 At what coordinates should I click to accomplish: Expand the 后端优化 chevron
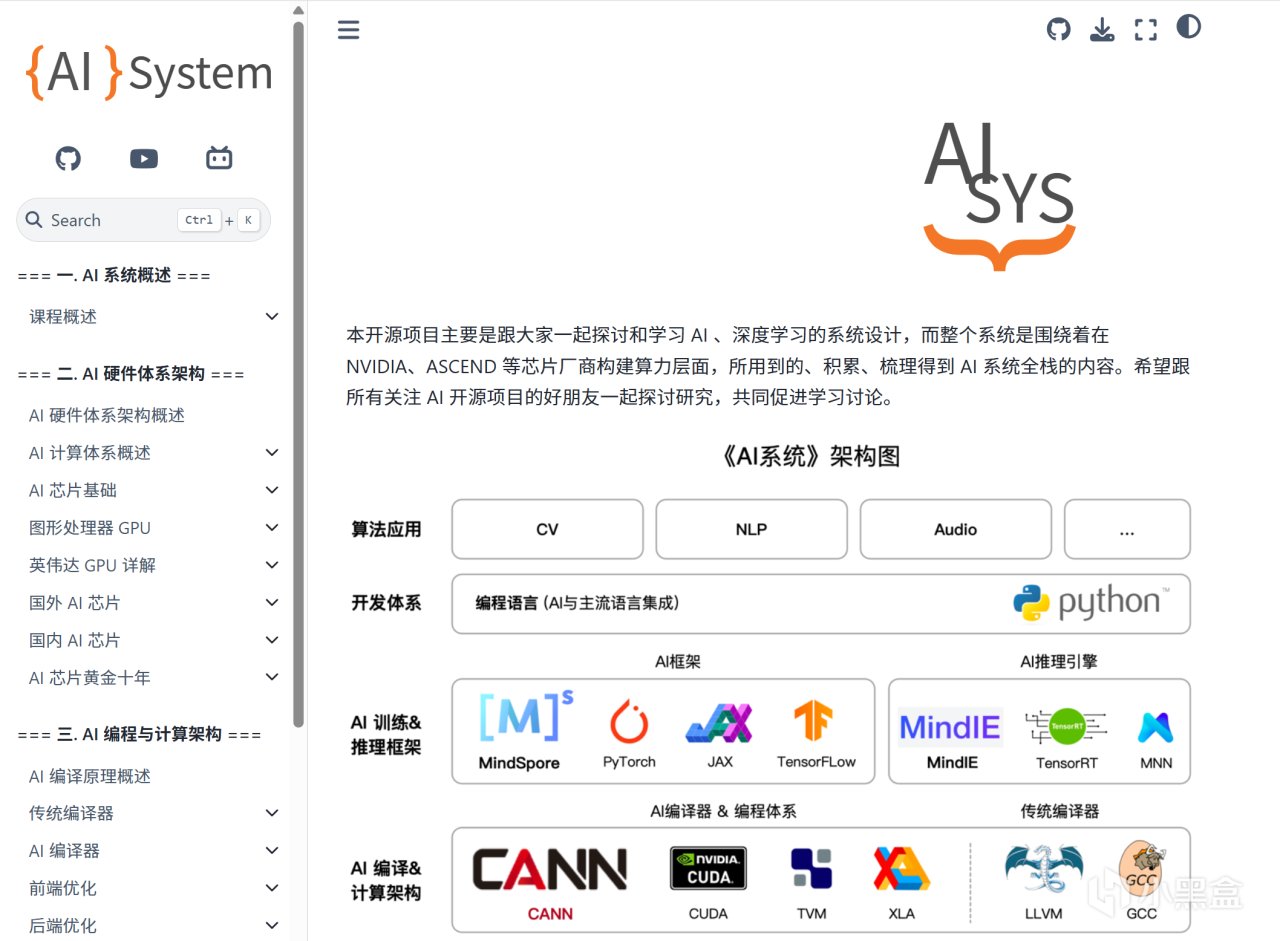coord(272,926)
